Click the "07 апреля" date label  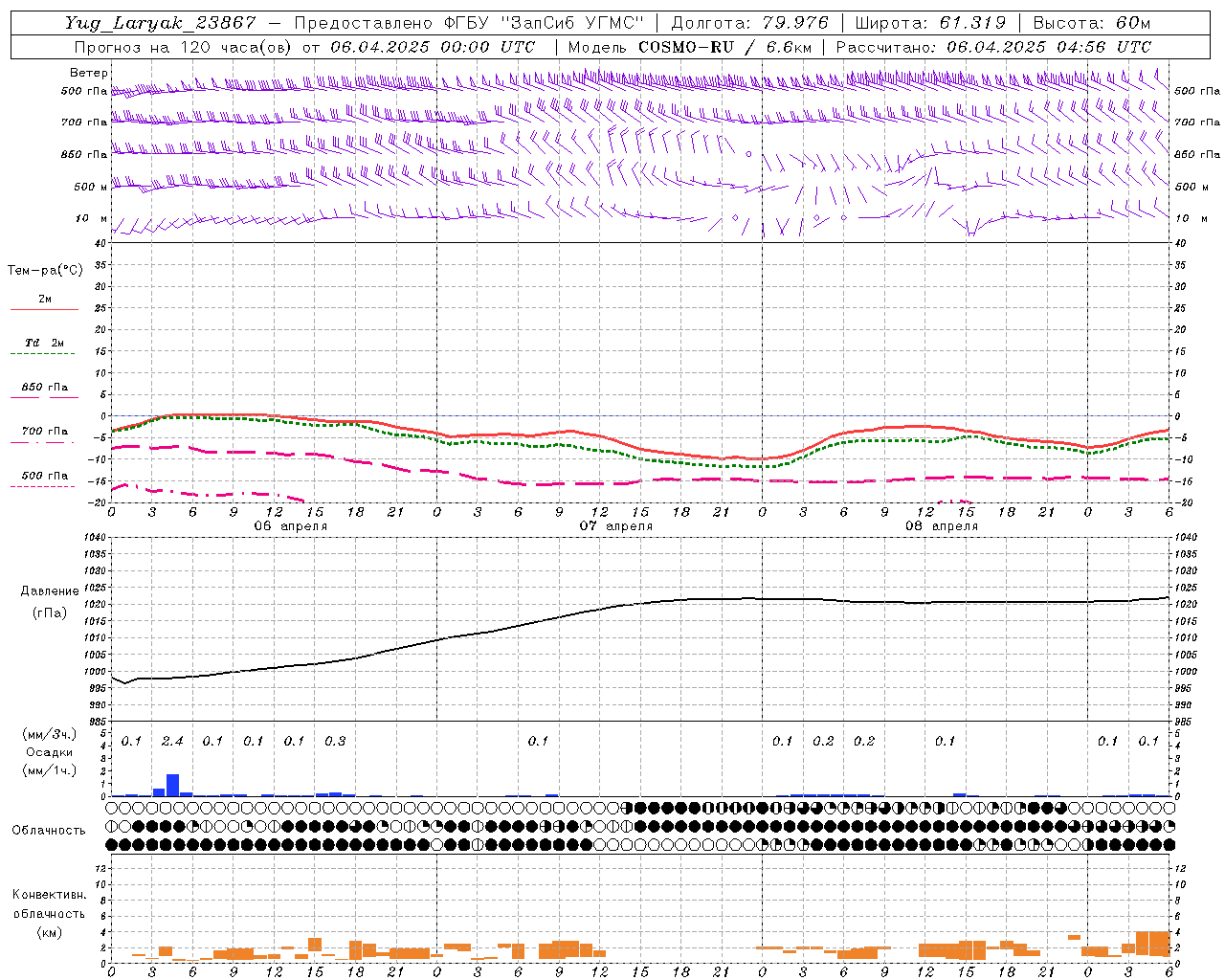tap(616, 526)
